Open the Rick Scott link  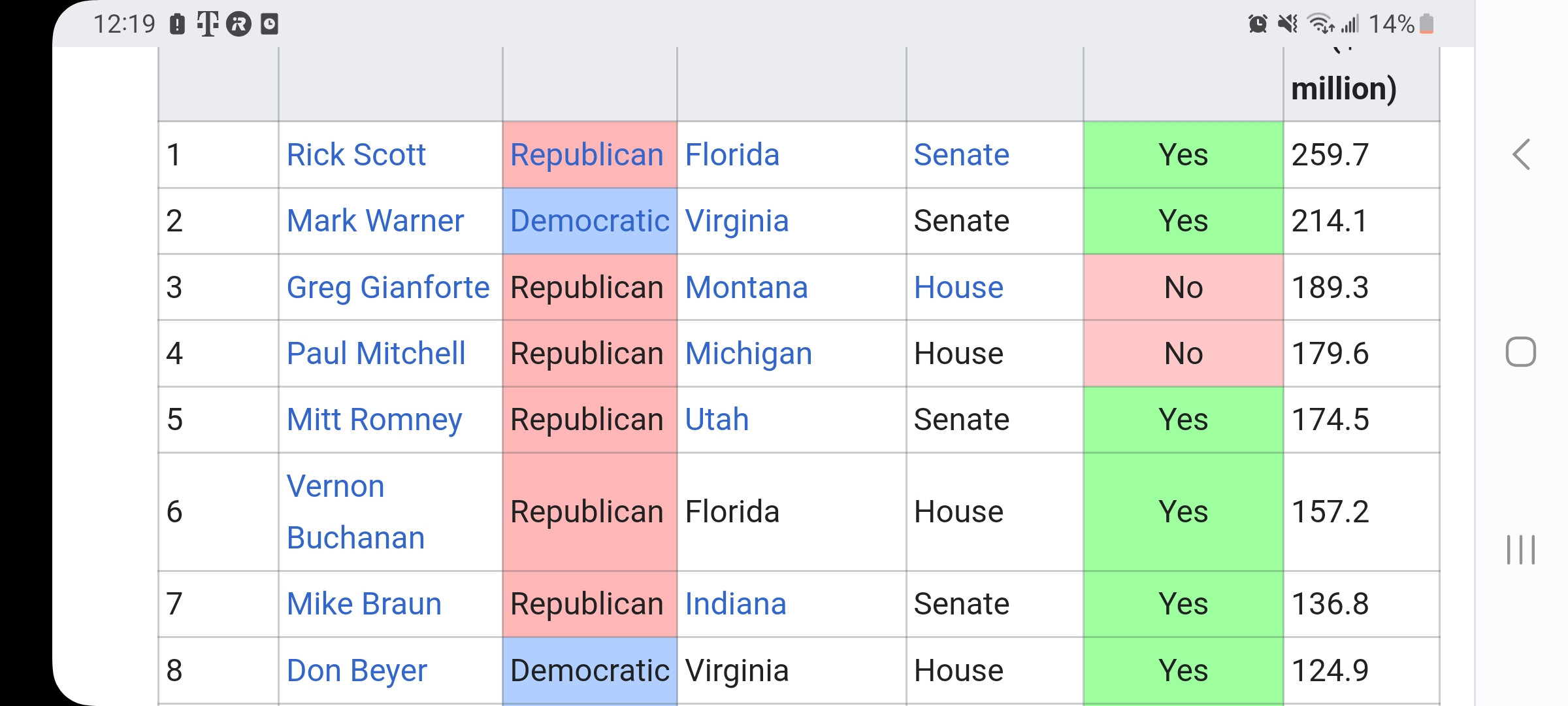coord(356,155)
